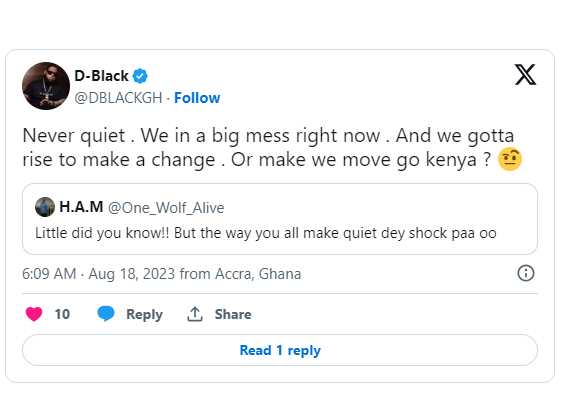This screenshot has width=588, height=396.
Task: Click D-Black's verified badge
Action: (140, 76)
